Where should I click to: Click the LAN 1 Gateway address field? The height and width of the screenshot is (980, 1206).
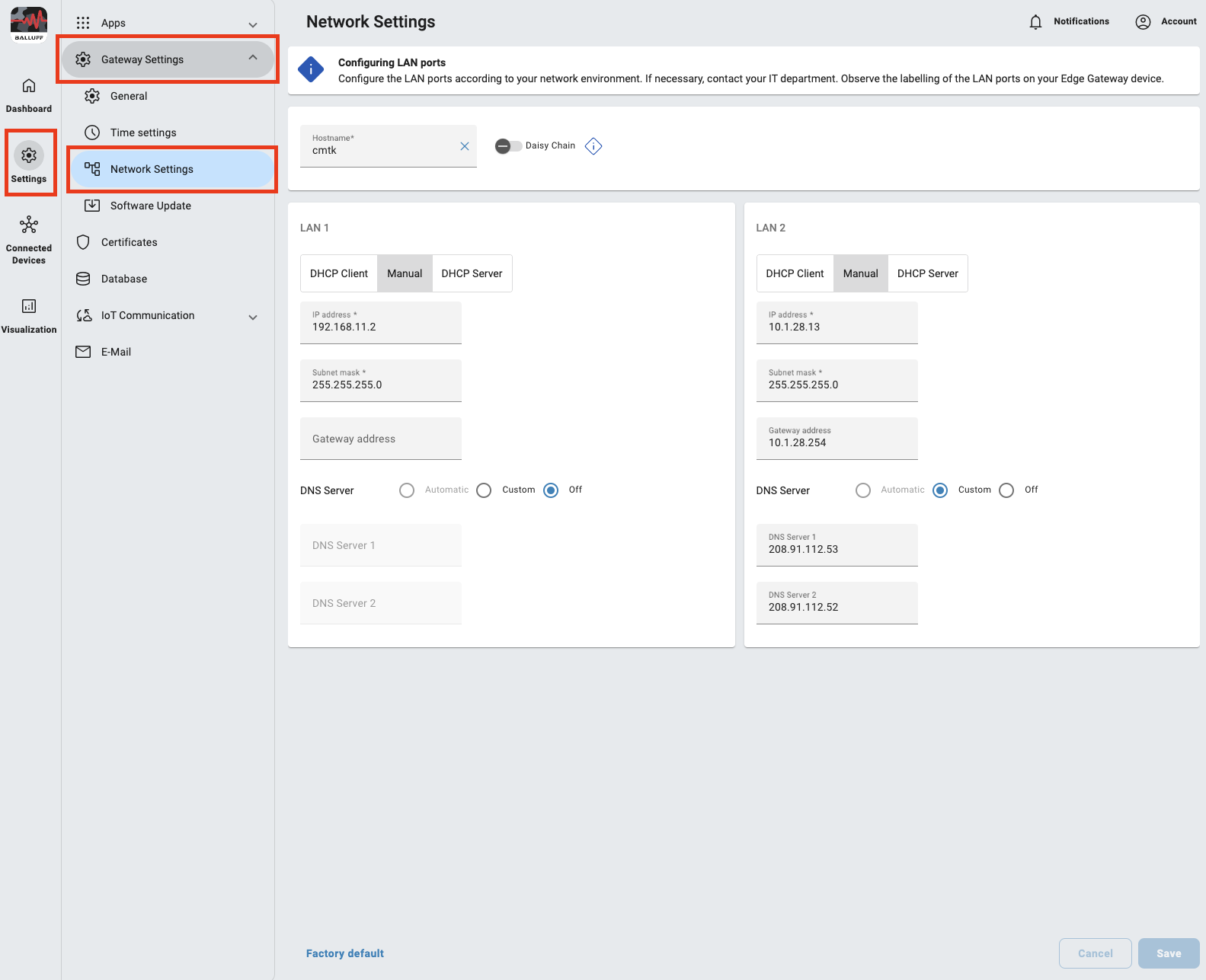click(x=381, y=439)
